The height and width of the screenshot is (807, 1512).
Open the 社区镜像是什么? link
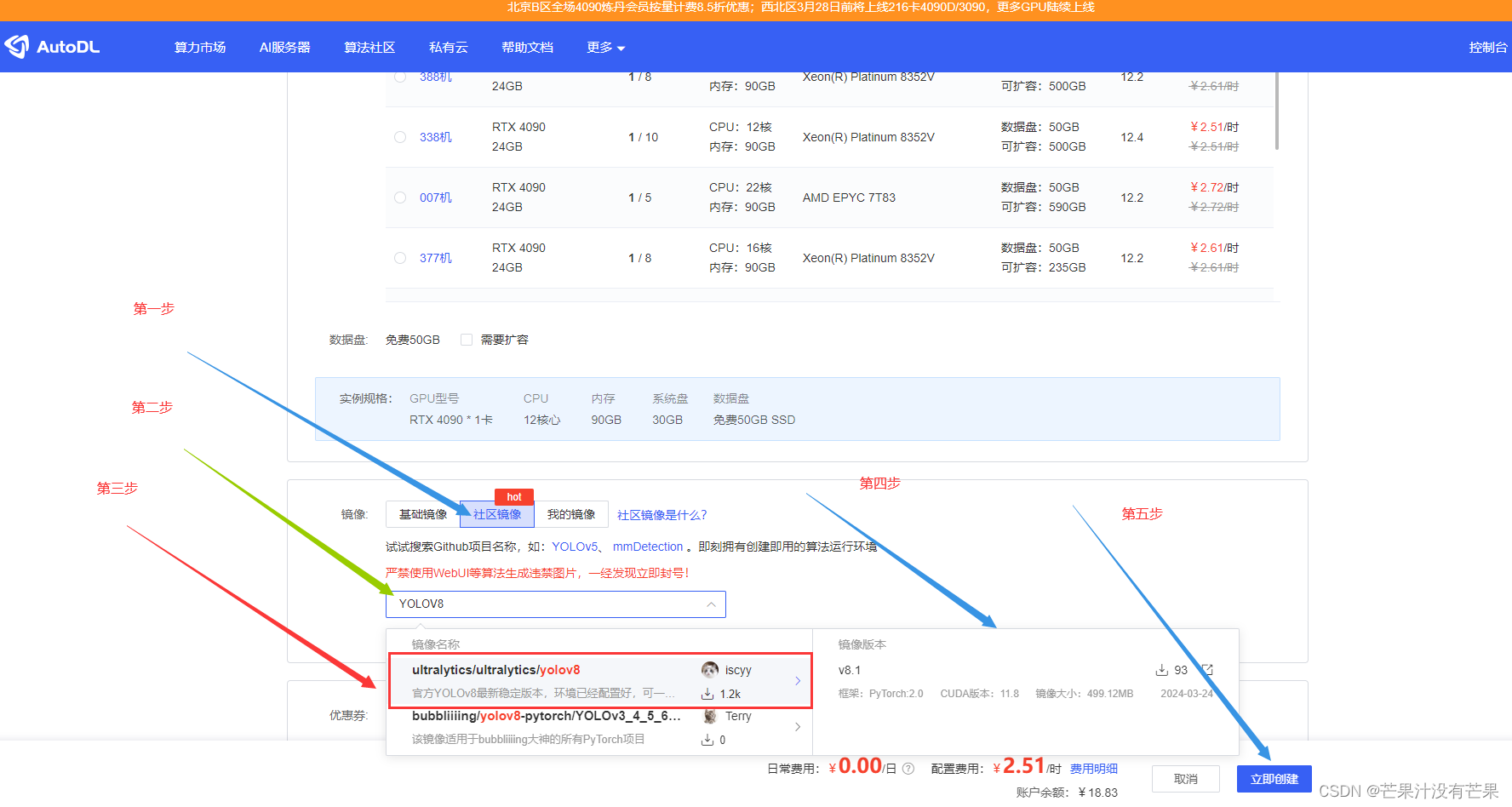(662, 515)
